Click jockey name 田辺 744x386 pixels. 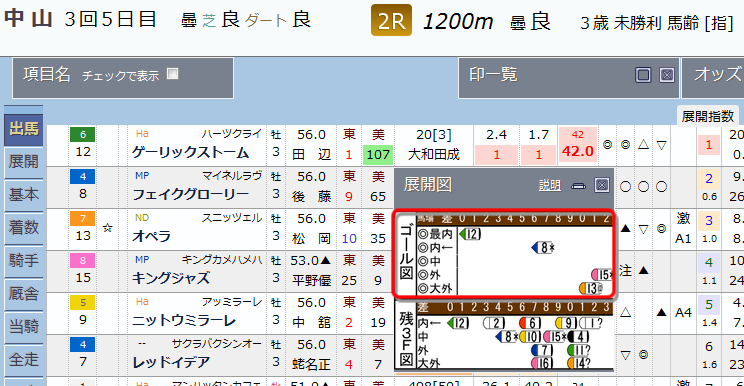[x=311, y=155]
